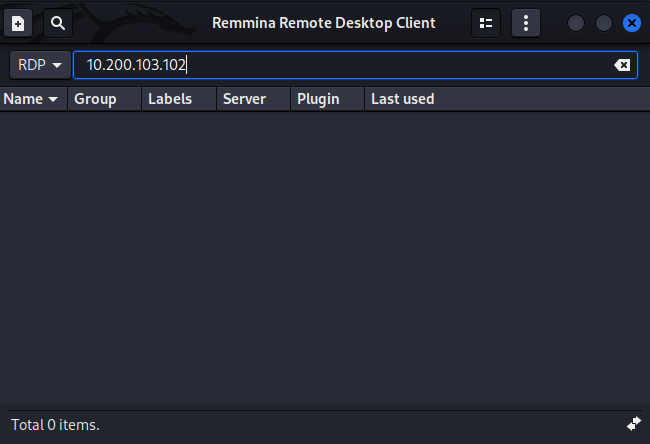This screenshot has height=444, width=650.
Task: Click the 'Total 0 items.' status text
Action: pos(55,425)
